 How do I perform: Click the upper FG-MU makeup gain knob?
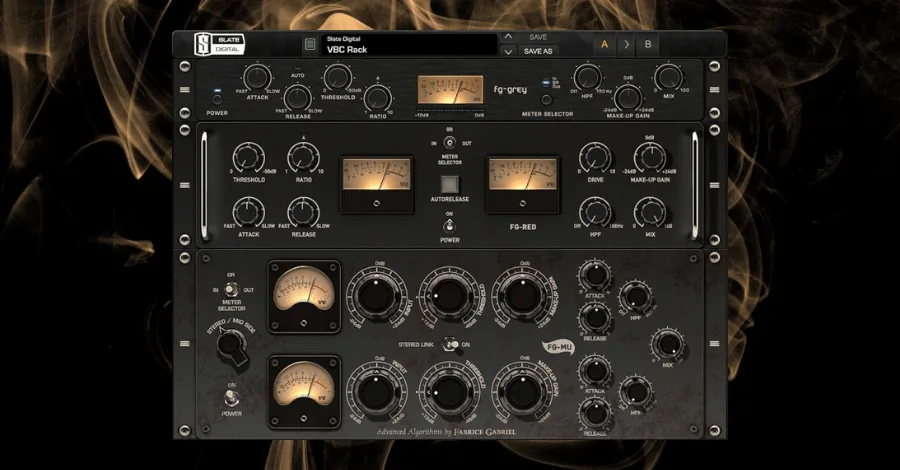(522, 296)
